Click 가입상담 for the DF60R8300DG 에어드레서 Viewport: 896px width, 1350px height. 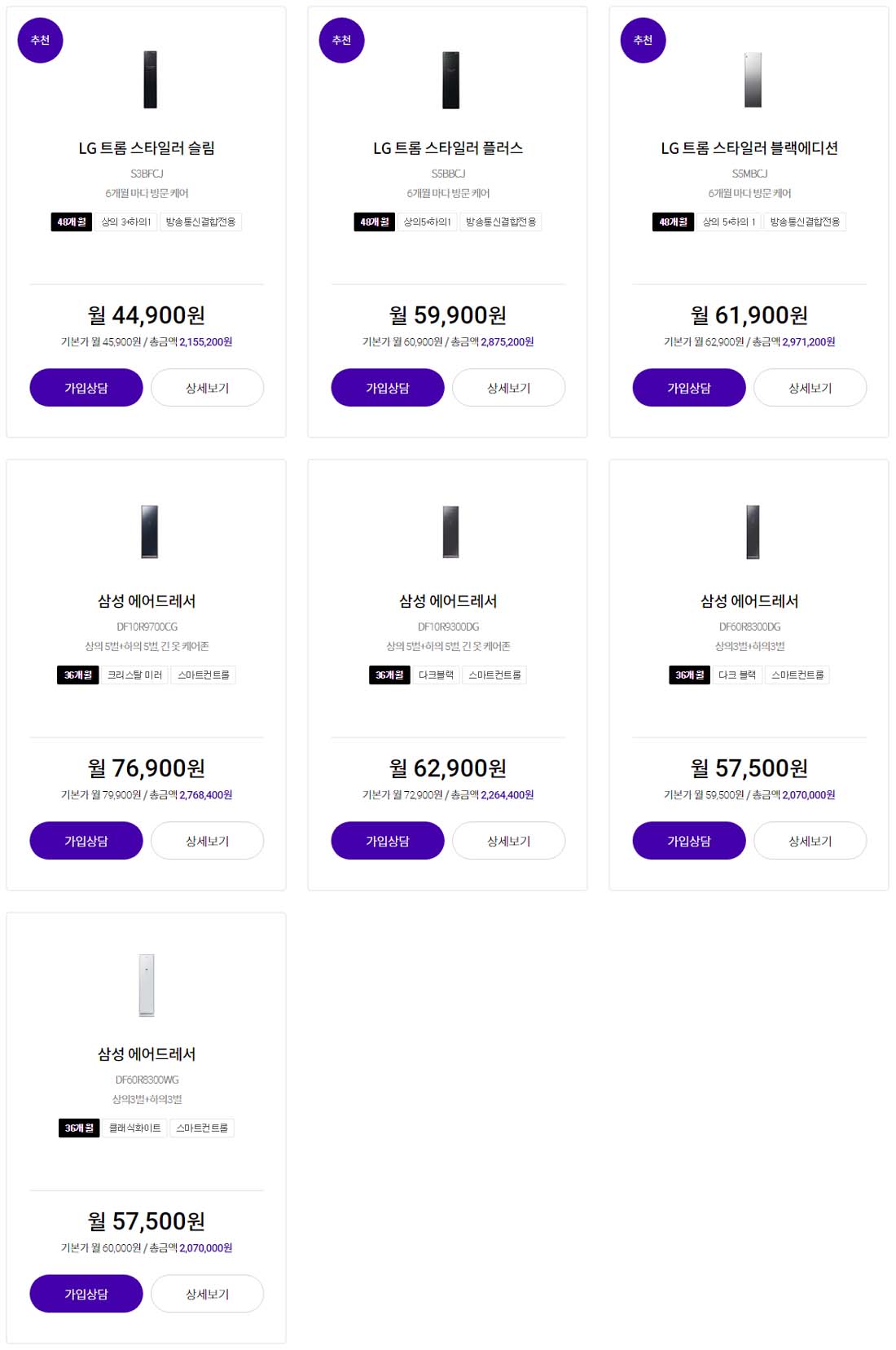point(689,841)
